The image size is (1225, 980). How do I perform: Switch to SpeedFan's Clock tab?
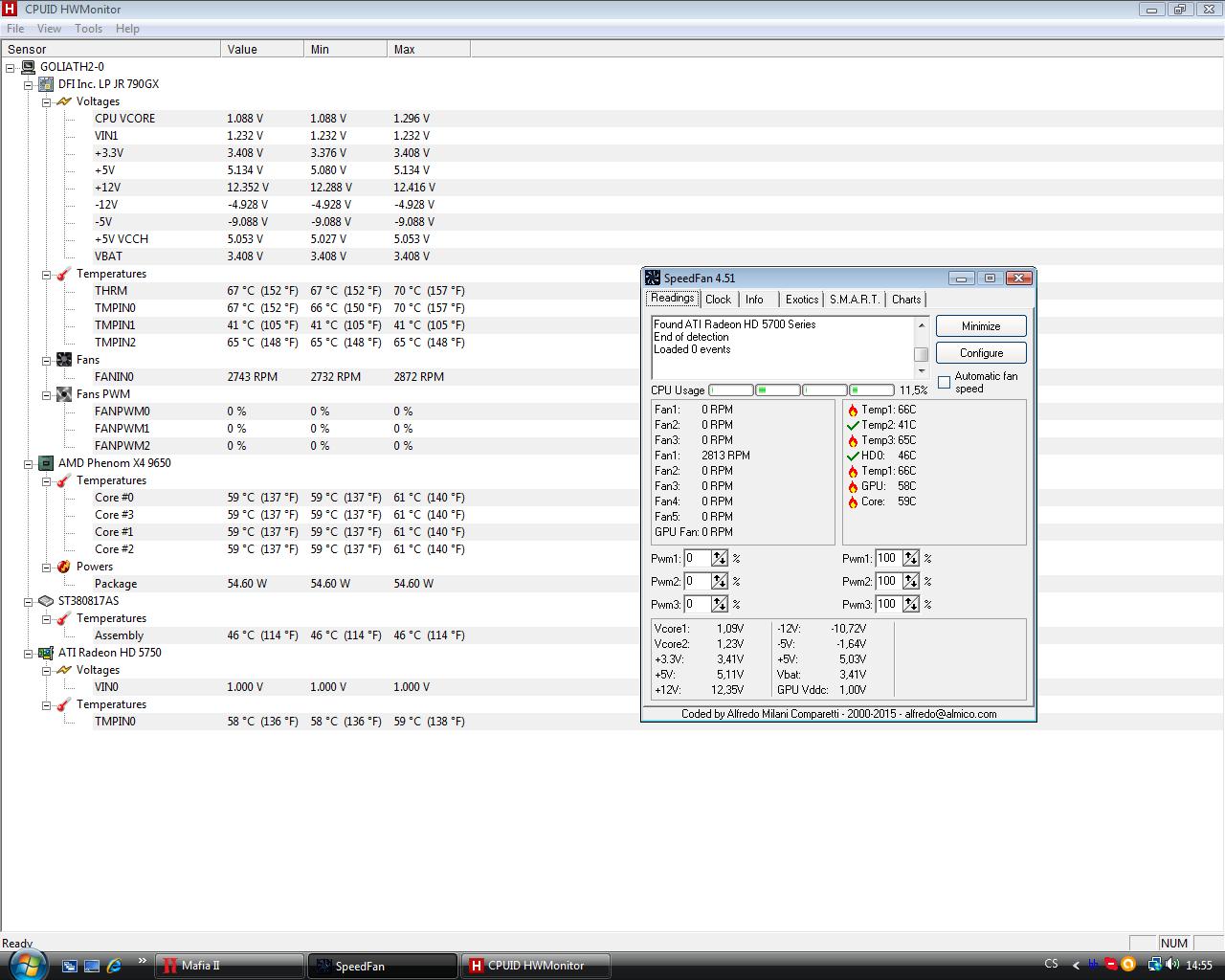point(718,300)
